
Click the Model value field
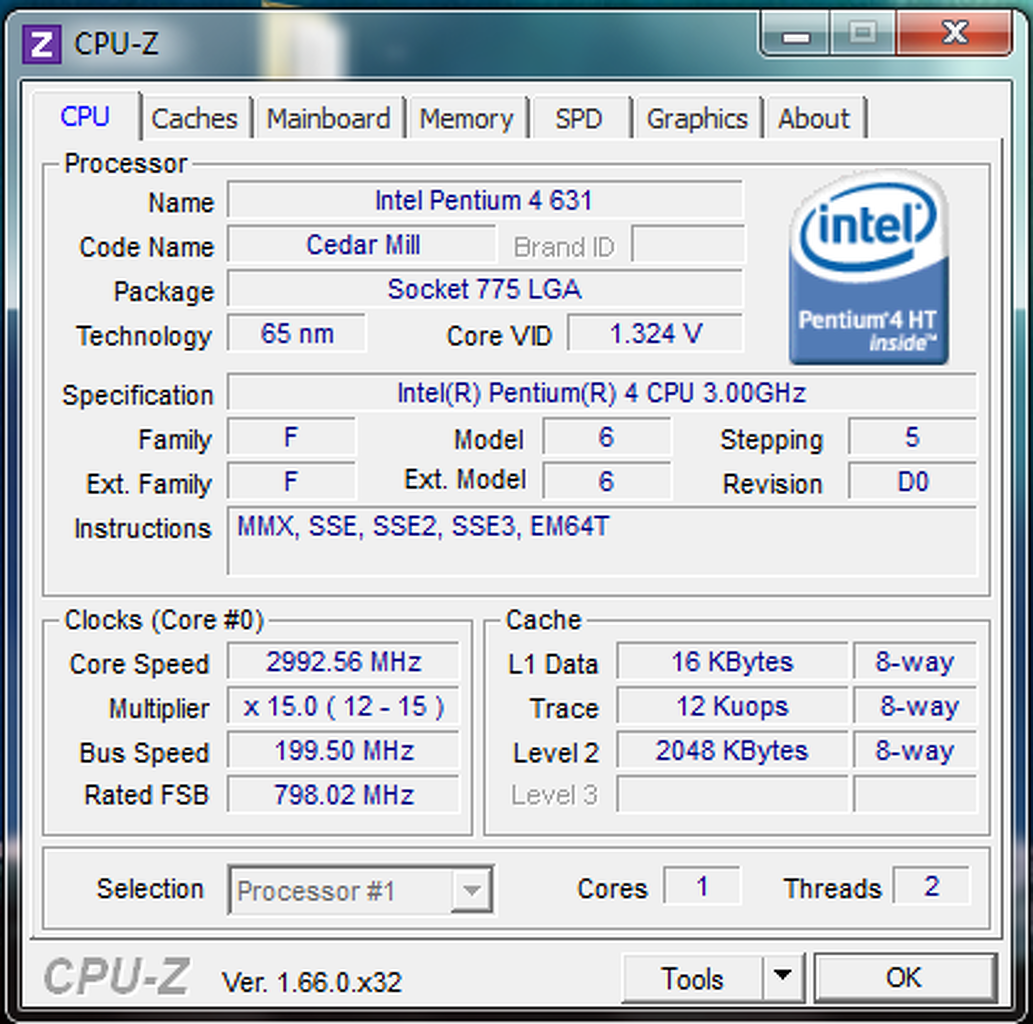pyautogui.click(x=607, y=437)
